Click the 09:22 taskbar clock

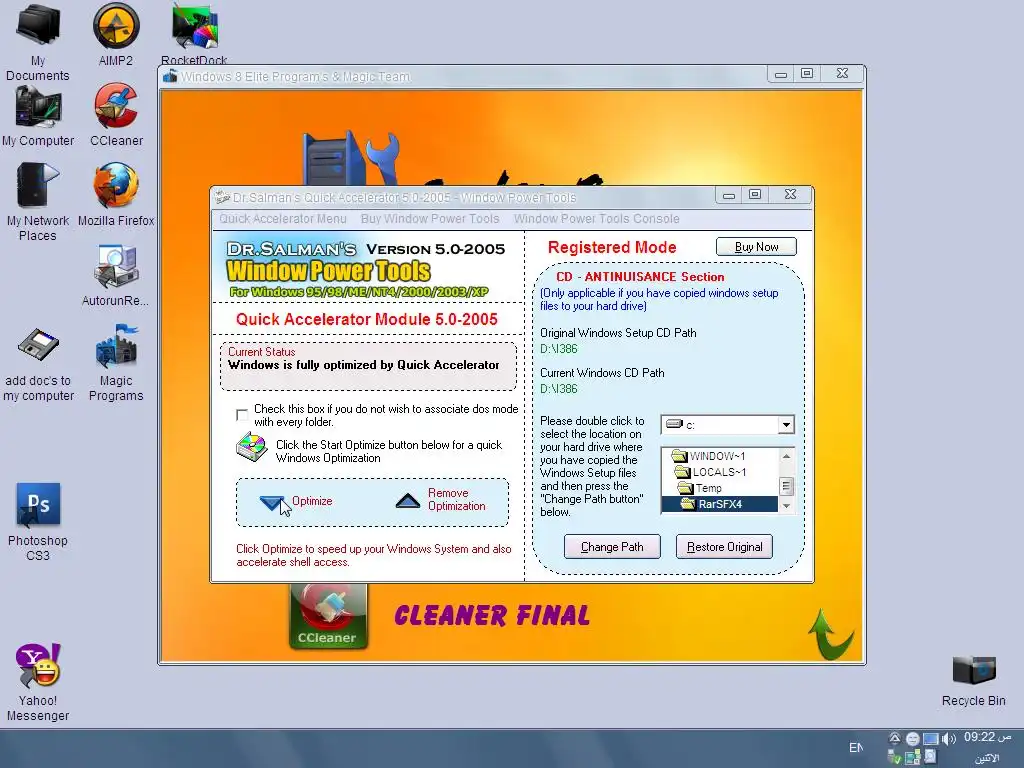coord(987,737)
